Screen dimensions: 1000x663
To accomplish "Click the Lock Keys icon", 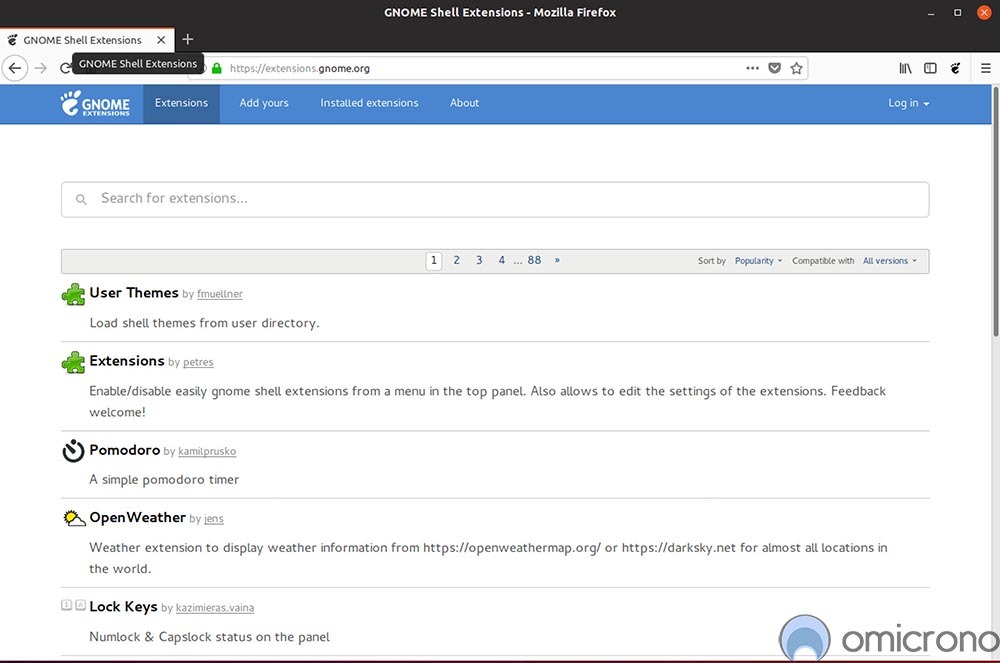I will (73, 605).
